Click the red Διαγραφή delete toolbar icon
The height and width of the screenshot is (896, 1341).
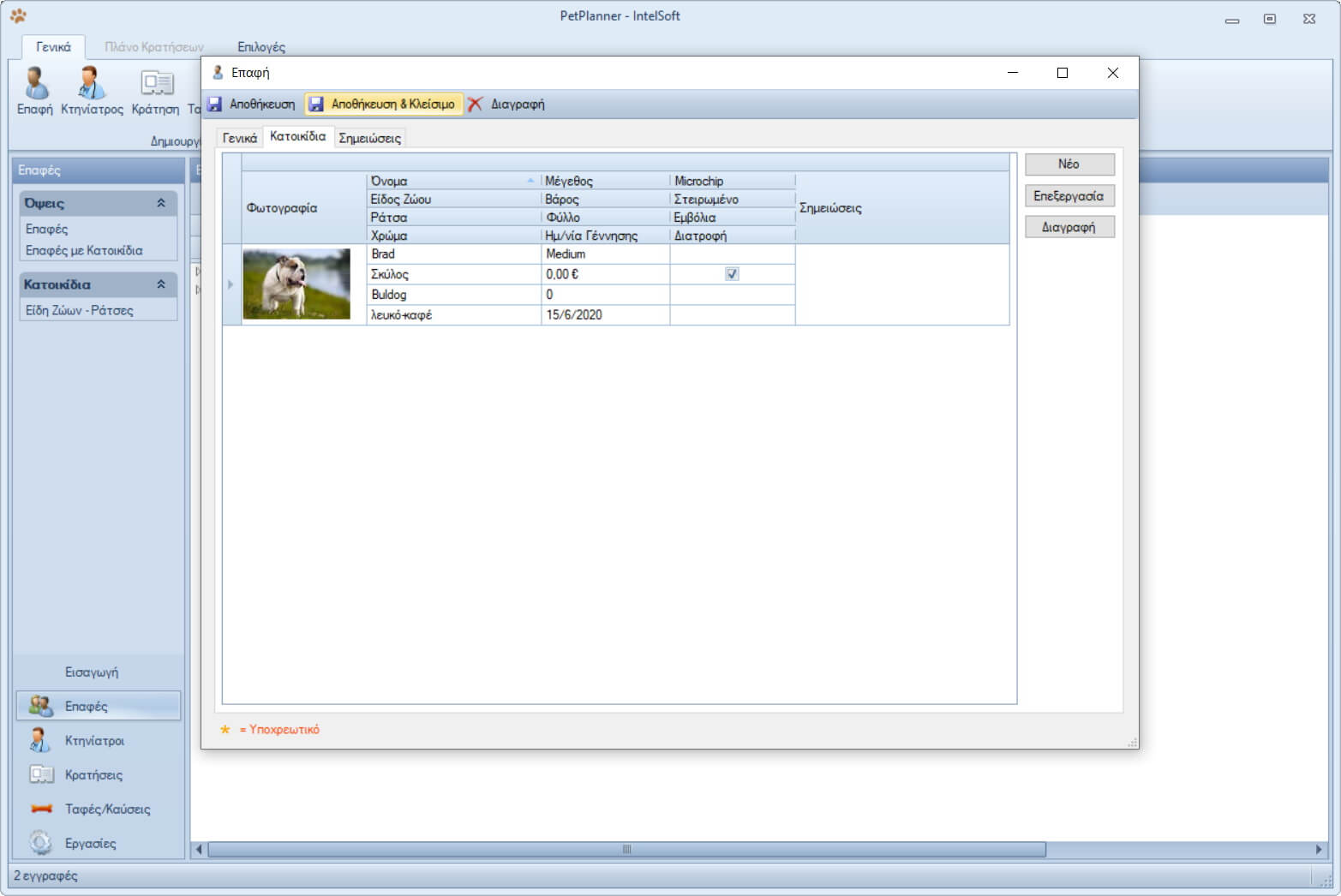click(476, 105)
